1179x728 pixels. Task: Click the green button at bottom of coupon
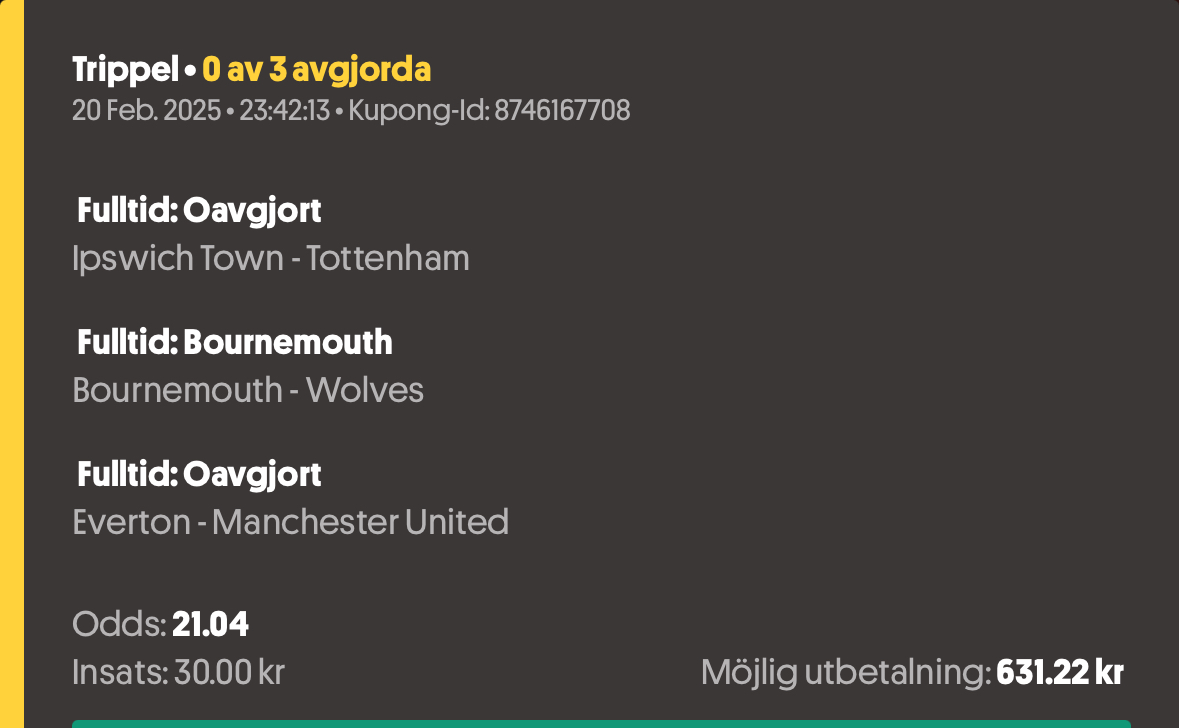click(x=602, y=724)
